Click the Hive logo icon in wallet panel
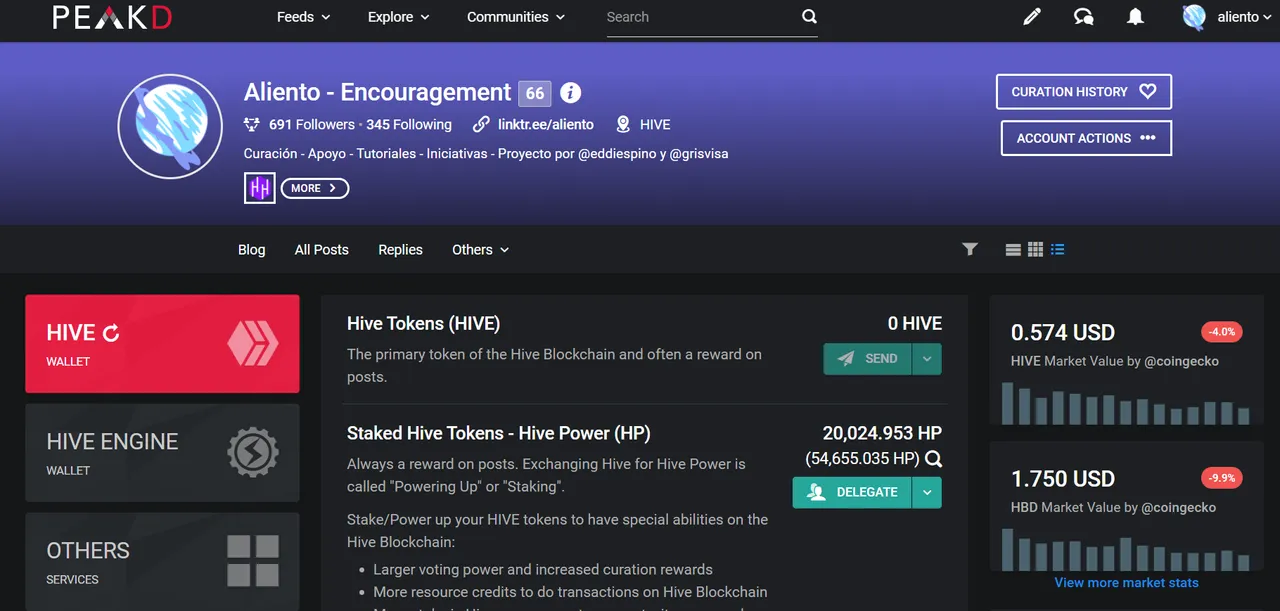This screenshot has height=611, width=1280. [x=252, y=343]
